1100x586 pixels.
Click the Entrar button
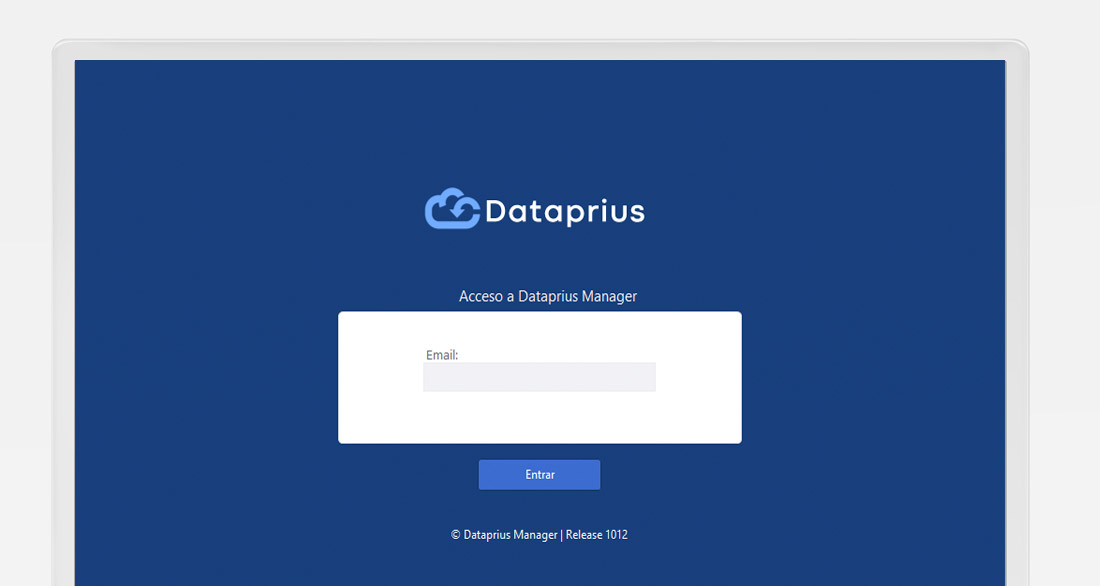(539, 474)
